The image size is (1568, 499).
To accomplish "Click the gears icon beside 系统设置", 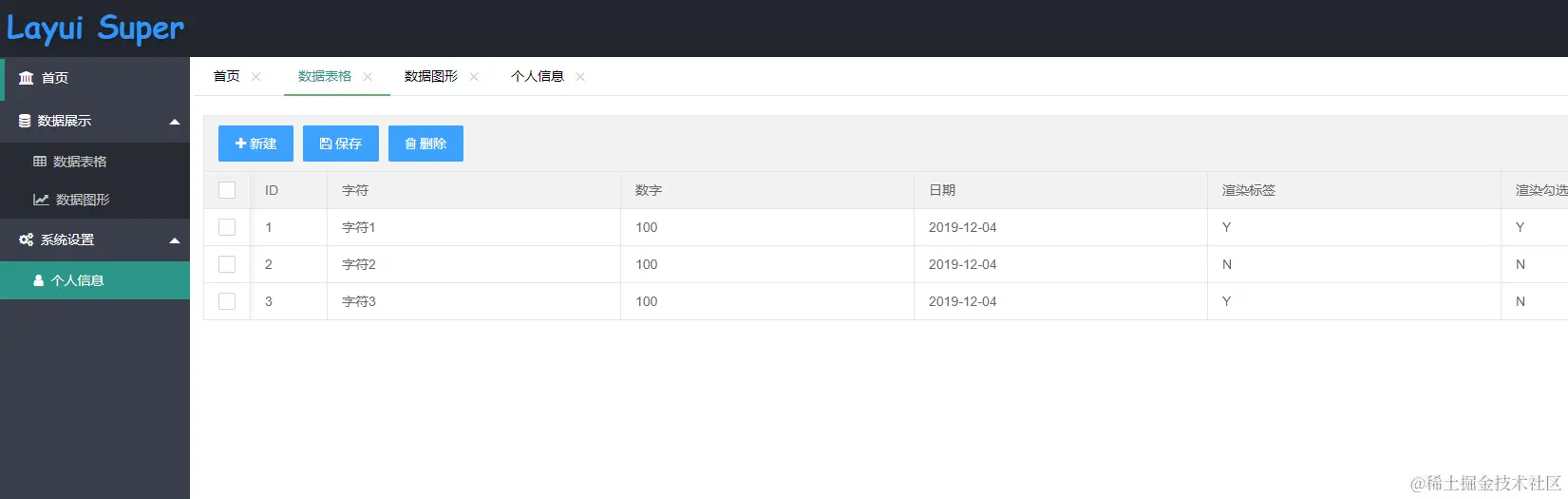I will click(x=27, y=240).
